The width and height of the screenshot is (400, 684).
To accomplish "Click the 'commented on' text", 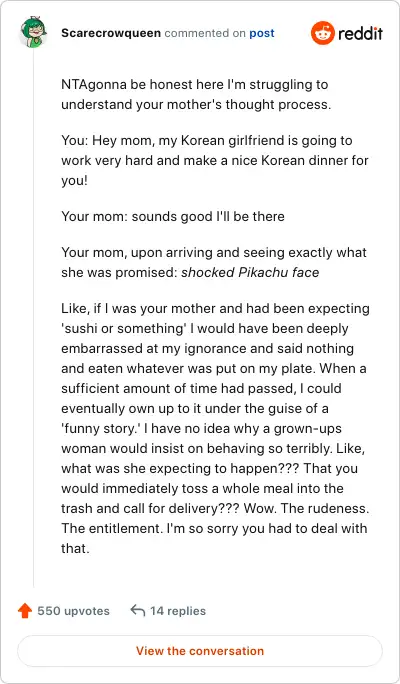I will click(x=205, y=33).
